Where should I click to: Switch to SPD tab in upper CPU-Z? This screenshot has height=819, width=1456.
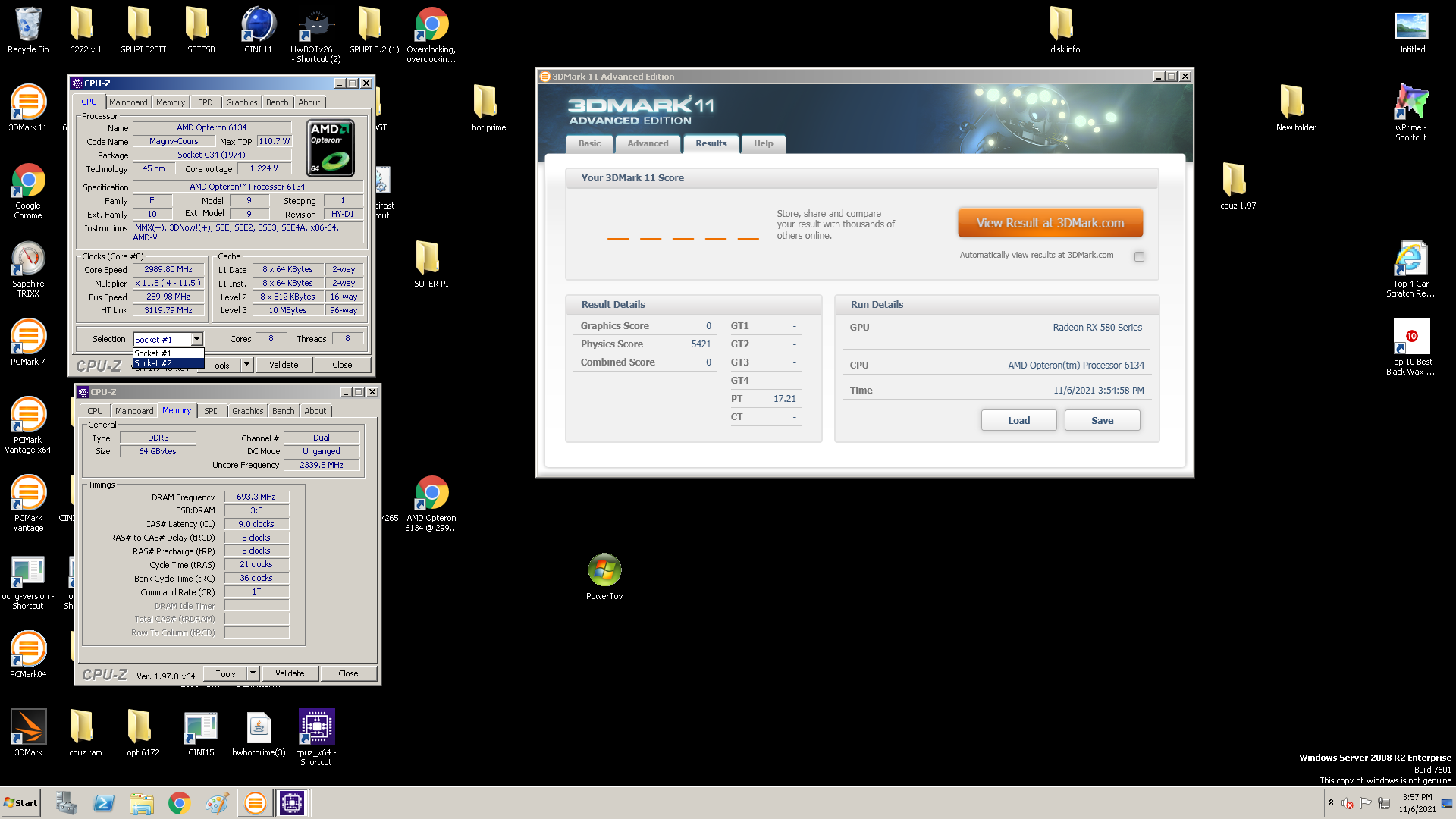click(205, 102)
